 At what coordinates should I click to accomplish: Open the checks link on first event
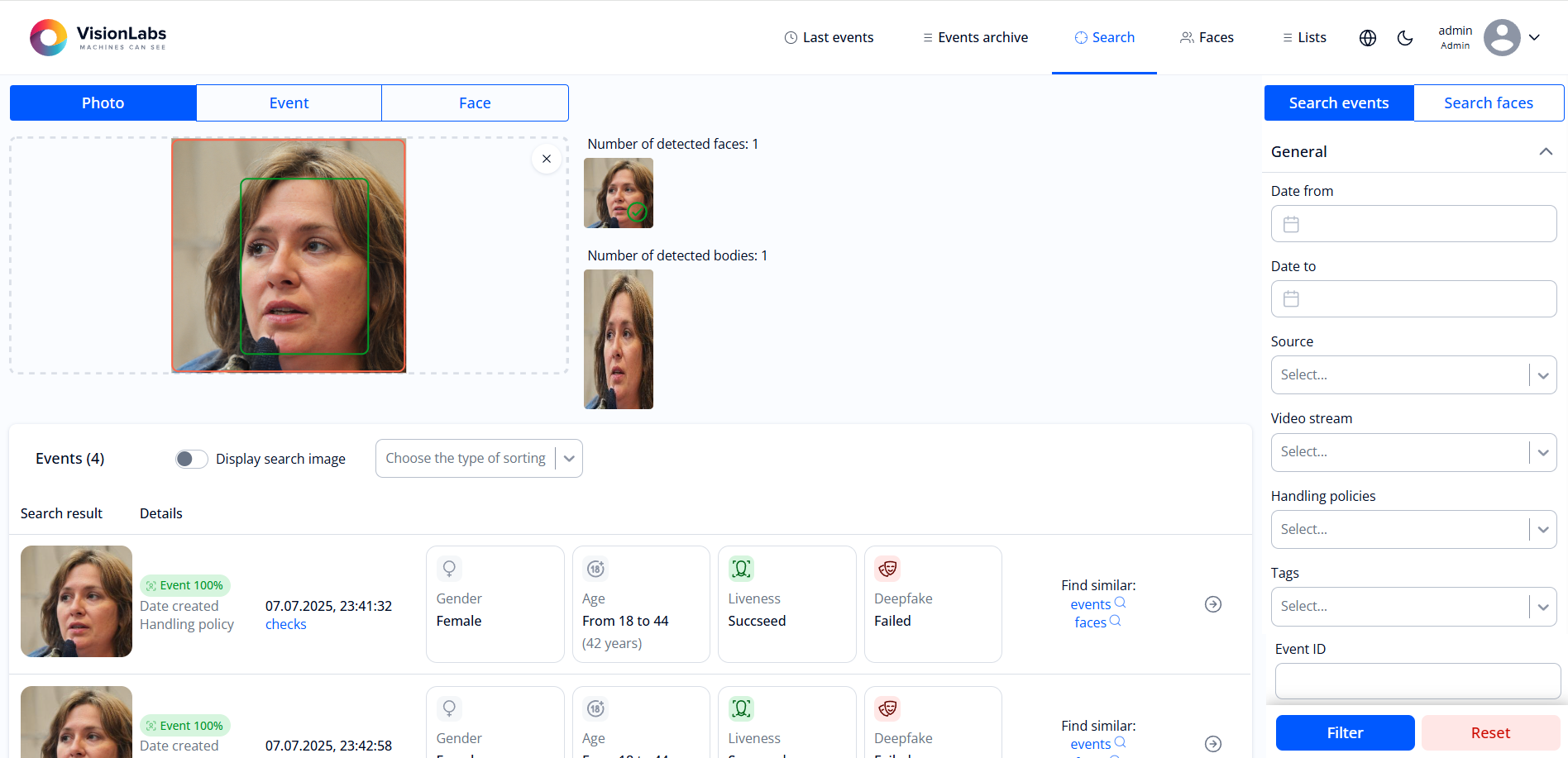(285, 624)
